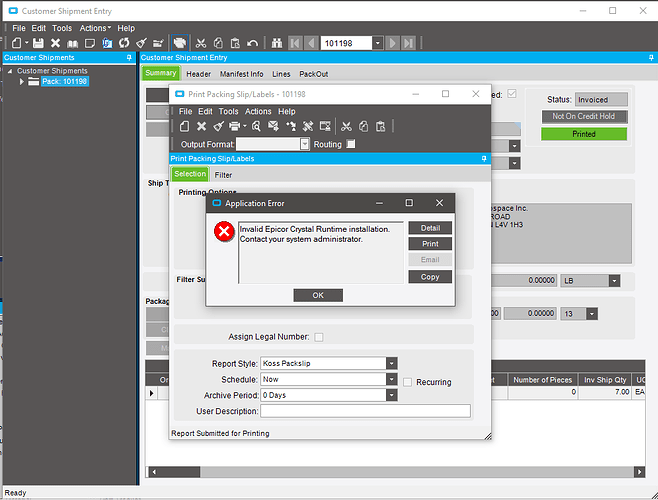658x500 pixels.
Task: Click right arrow of horizontal scrollbar
Action: pos(639,472)
